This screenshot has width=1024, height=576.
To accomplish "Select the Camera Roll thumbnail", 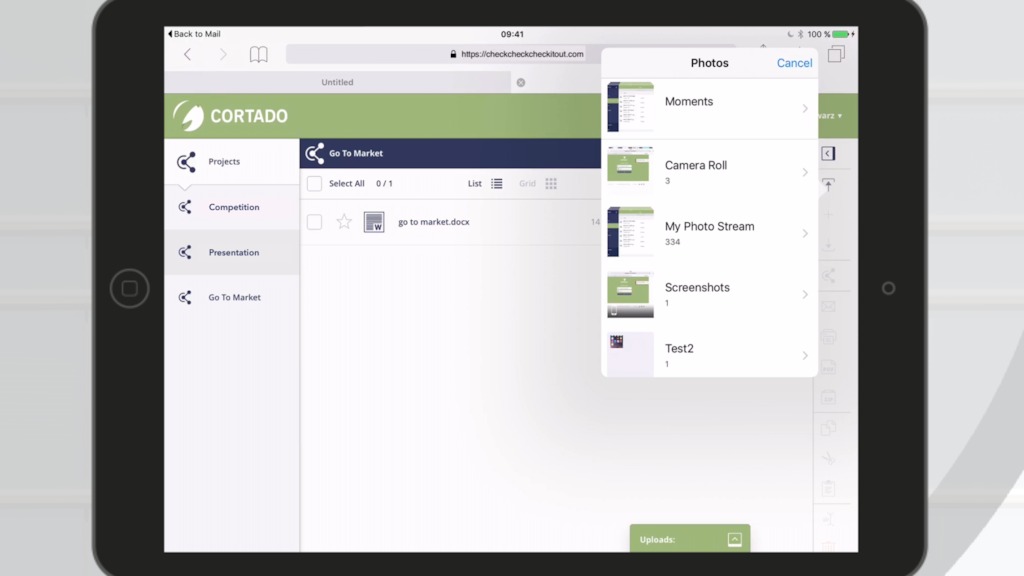I will coord(630,168).
